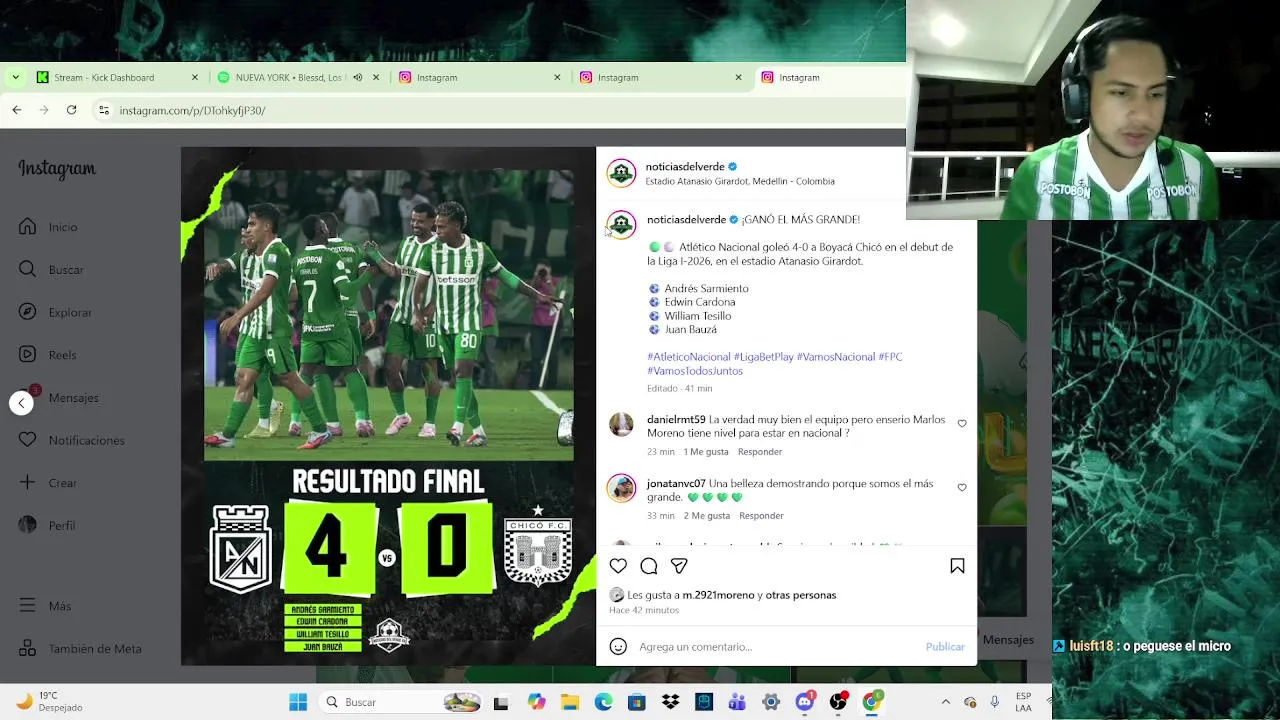The height and width of the screenshot is (720, 1280).
Task: Open Crear to make a new post
Action: coord(47,483)
